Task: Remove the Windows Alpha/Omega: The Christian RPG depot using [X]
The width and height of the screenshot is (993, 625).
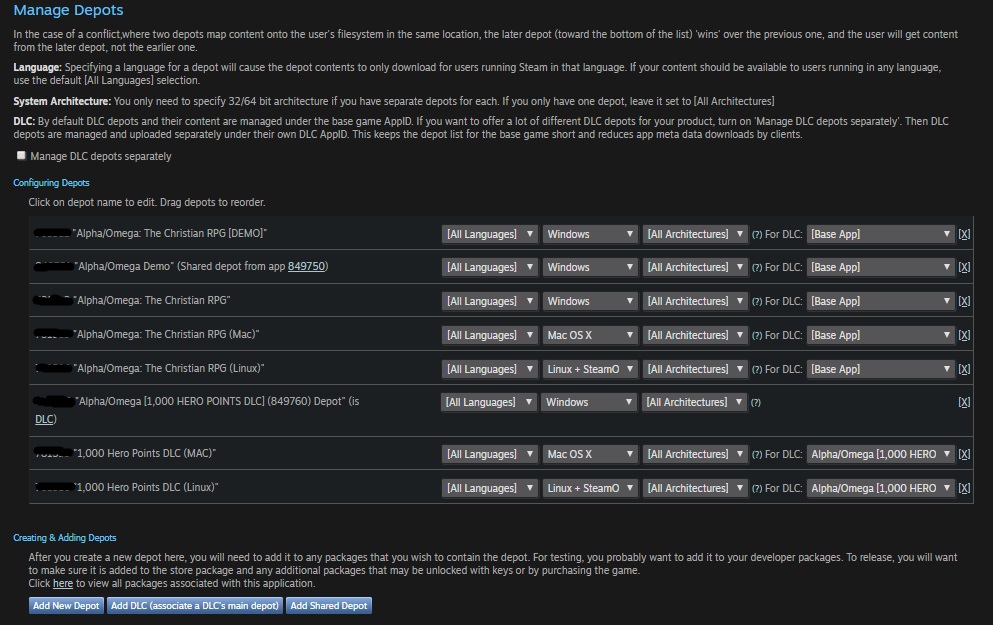Action: click(x=963, y=300)
